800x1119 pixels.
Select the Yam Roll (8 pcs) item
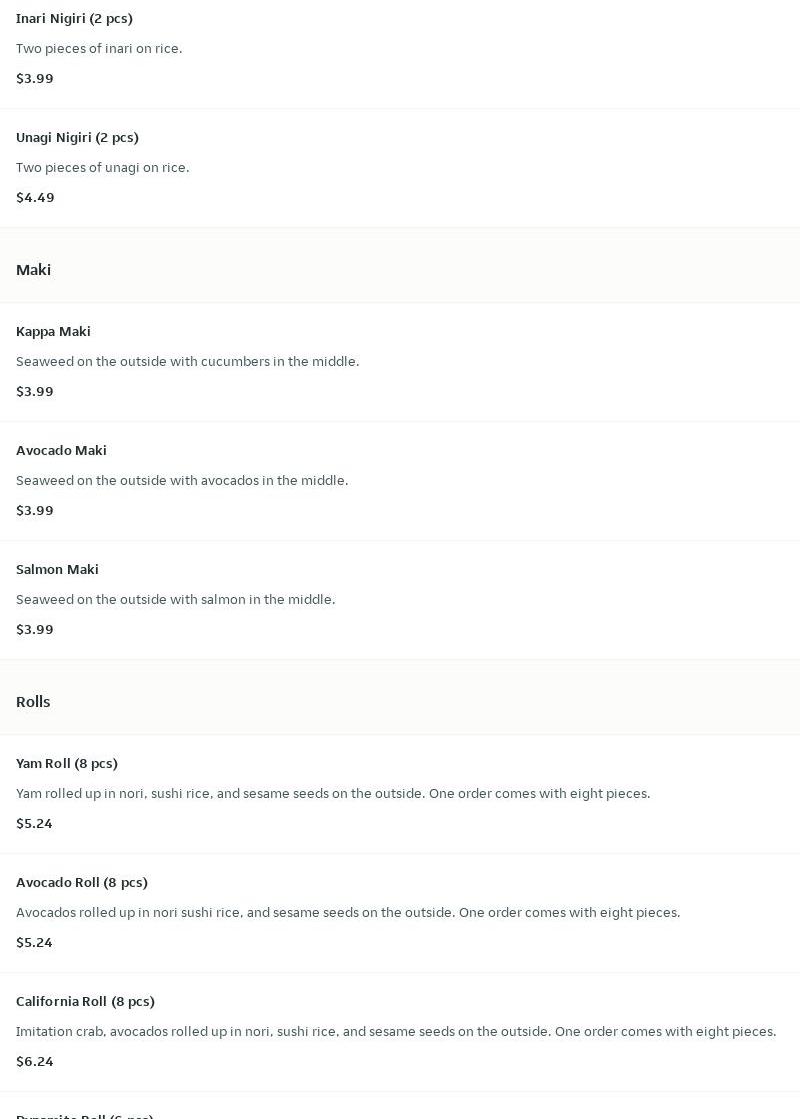(x=67, y=763)
